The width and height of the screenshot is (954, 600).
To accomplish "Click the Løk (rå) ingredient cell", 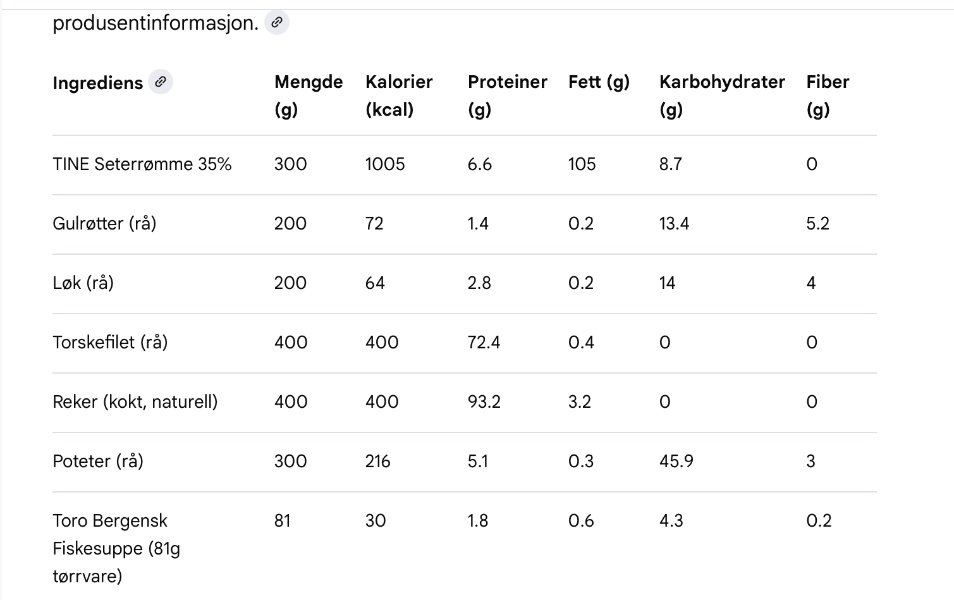I will (x=83, y=283).
